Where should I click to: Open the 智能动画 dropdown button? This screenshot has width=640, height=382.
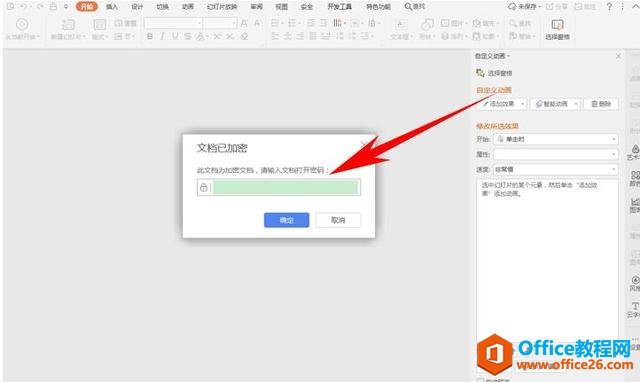pyautogui.click(x=555, y=104)
